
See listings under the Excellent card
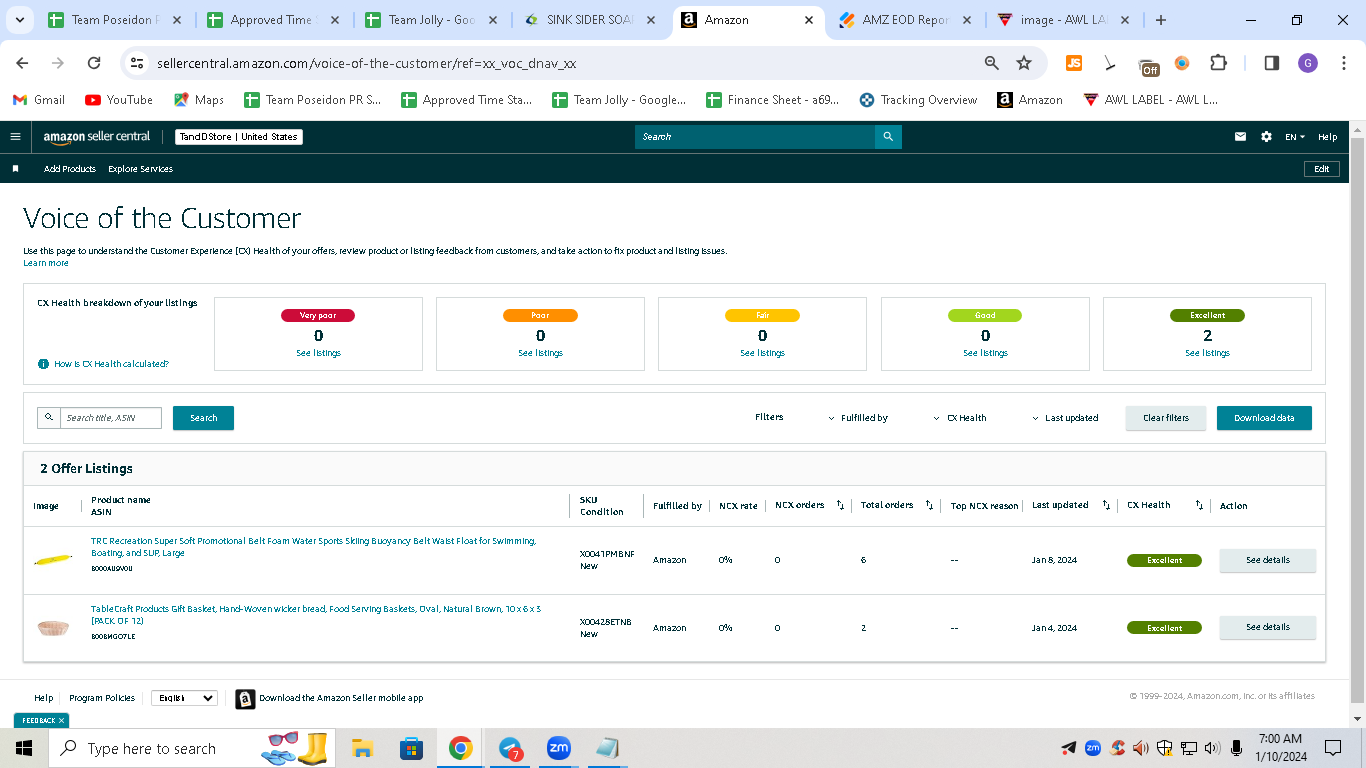coord(1208,353)
